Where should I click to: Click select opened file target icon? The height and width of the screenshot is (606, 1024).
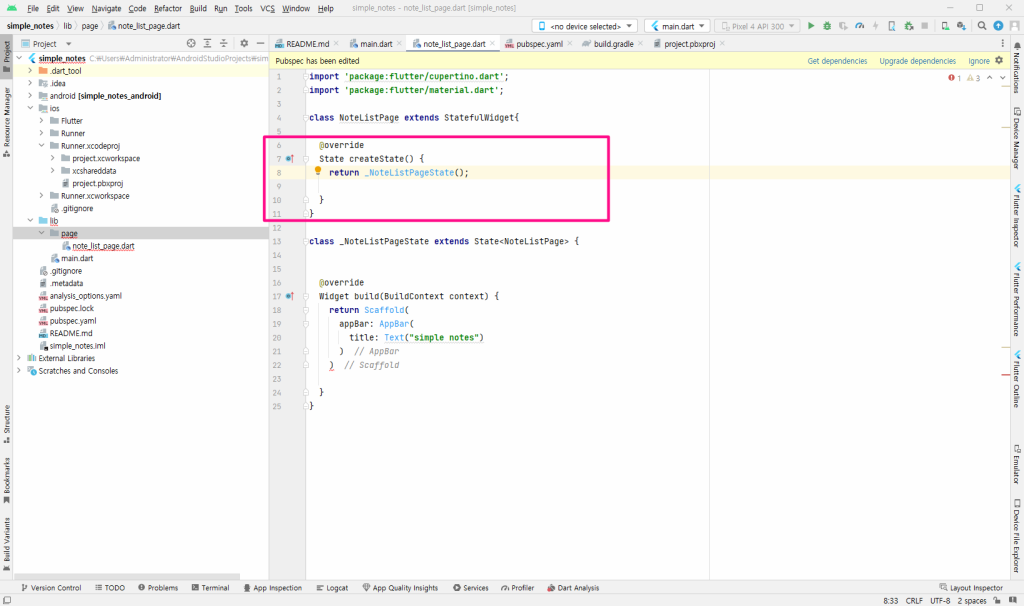click(x=191, y=43)
